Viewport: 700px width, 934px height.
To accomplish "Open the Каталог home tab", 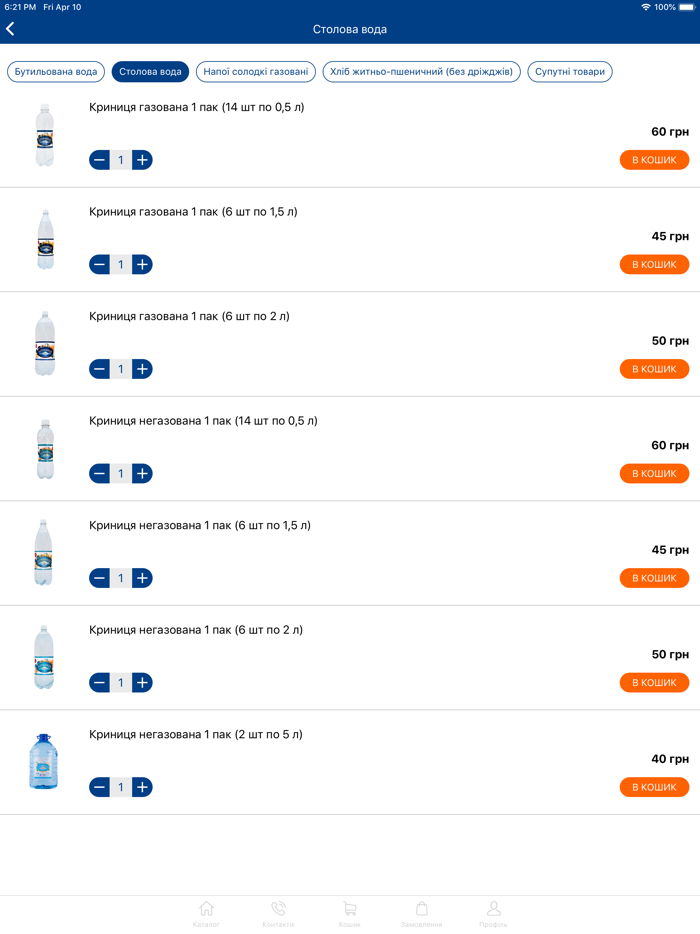I will [x=206, y=913].
